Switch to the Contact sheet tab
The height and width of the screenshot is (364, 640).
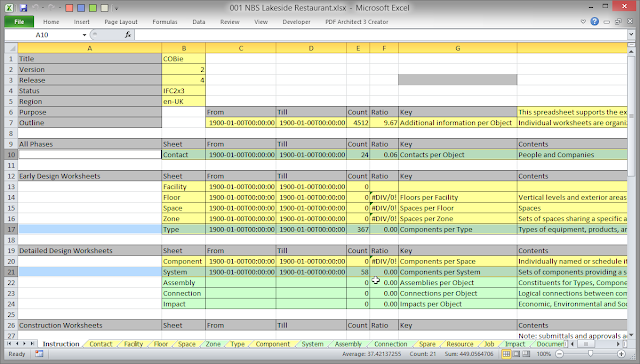pyautogui.click(x=100, y=344)
